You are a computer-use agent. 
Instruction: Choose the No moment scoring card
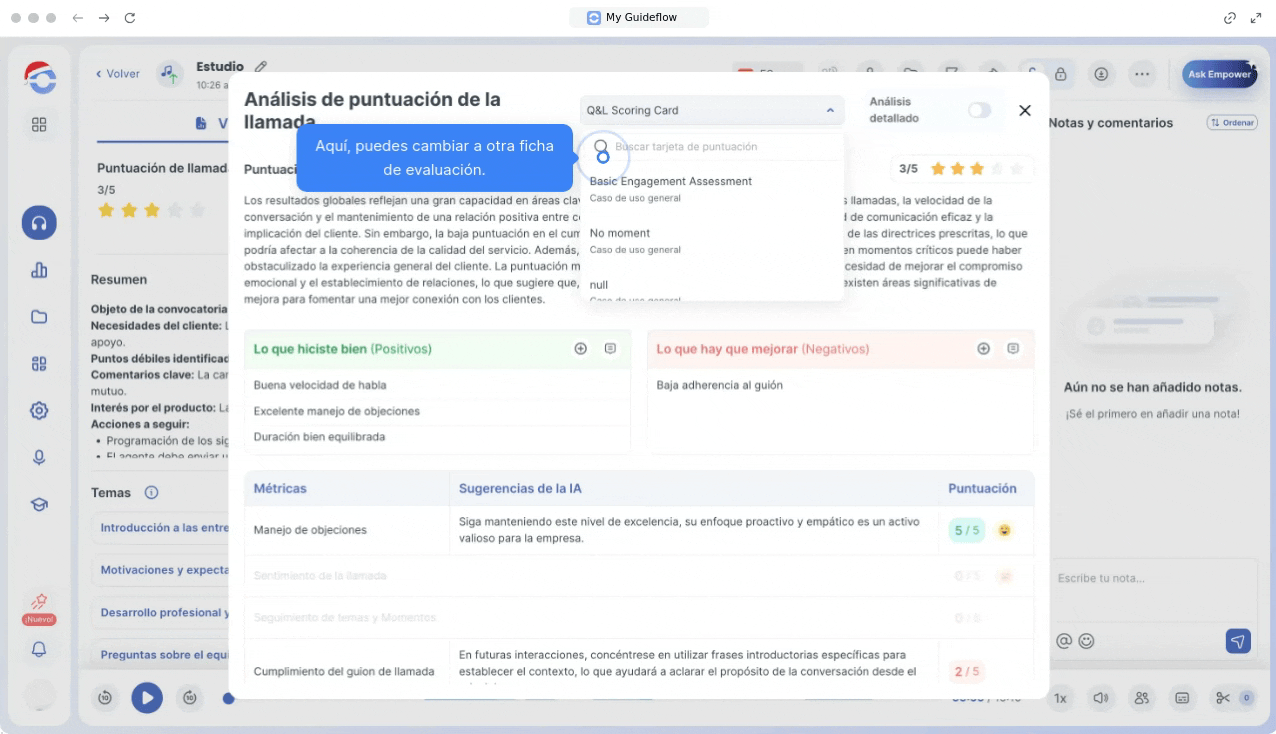(x=620, y=234)
